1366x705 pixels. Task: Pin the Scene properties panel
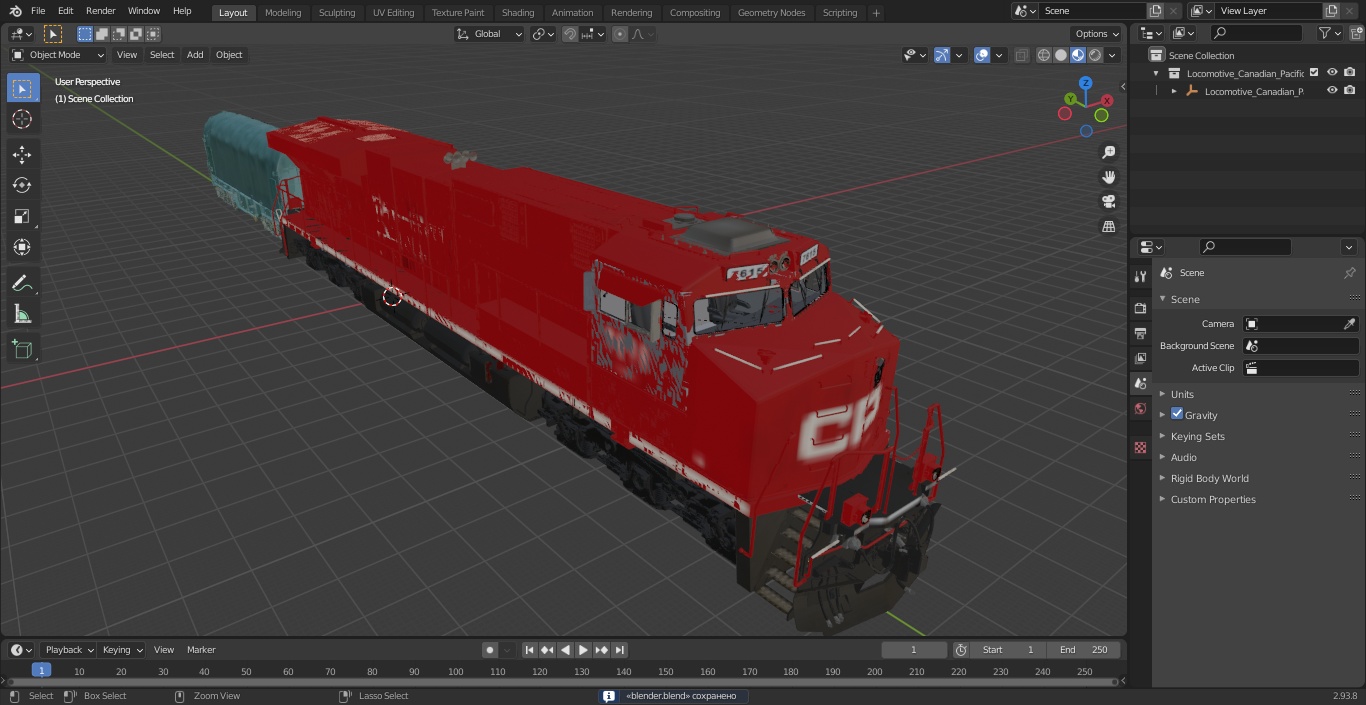coord(1349,273)
